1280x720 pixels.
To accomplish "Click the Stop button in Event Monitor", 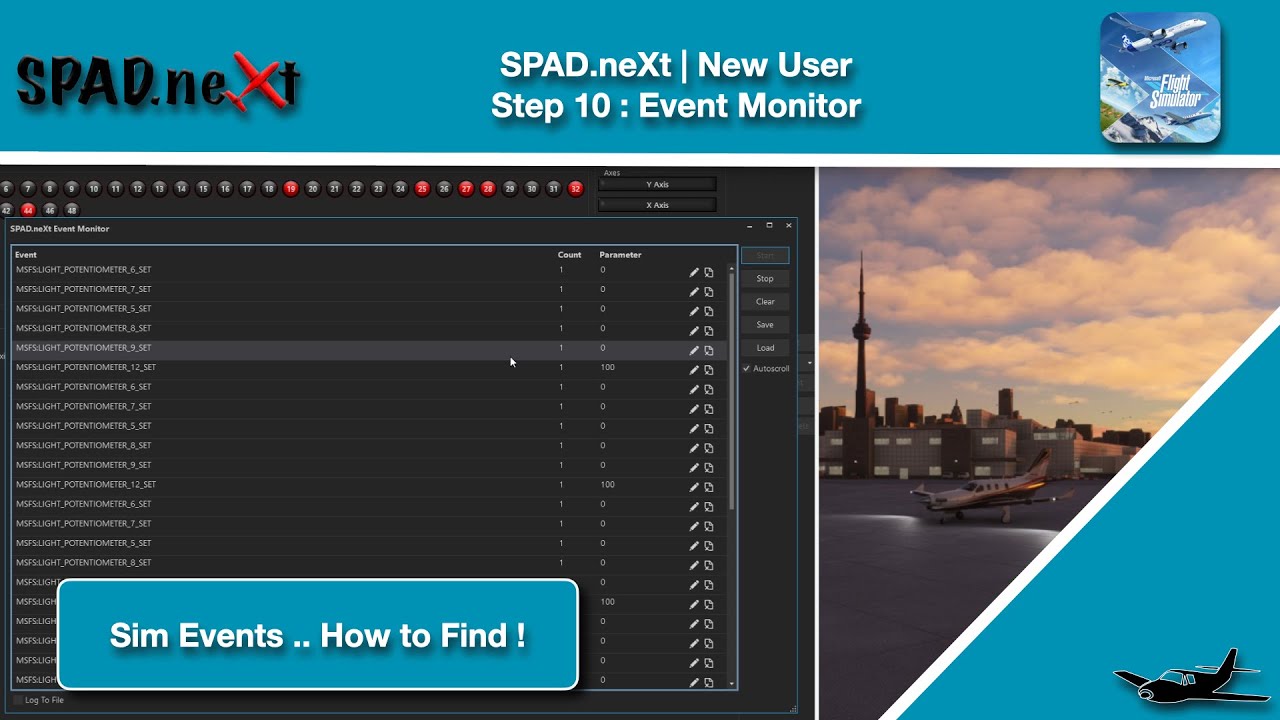I will click(765, 278).
